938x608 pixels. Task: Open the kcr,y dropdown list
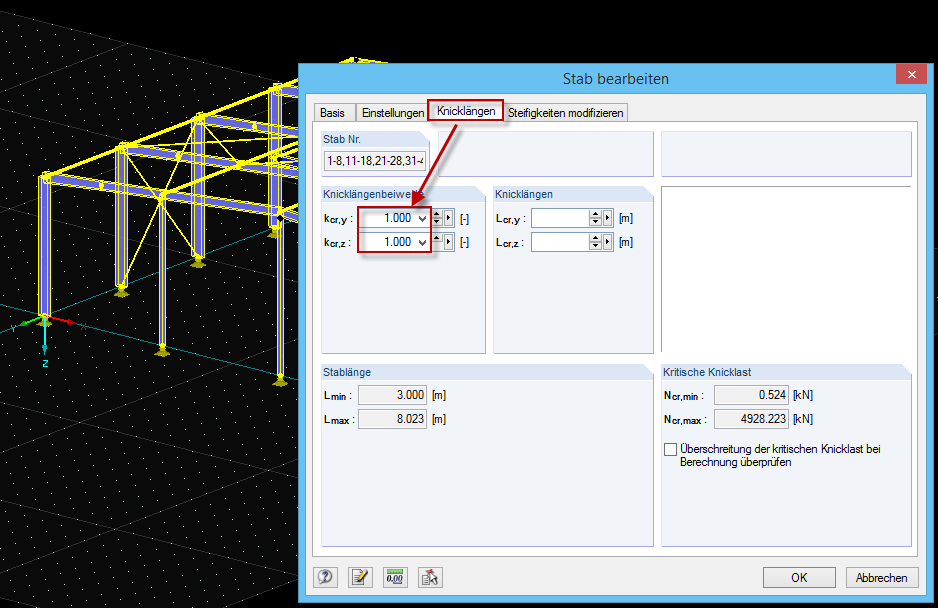[x=420, y=217]
